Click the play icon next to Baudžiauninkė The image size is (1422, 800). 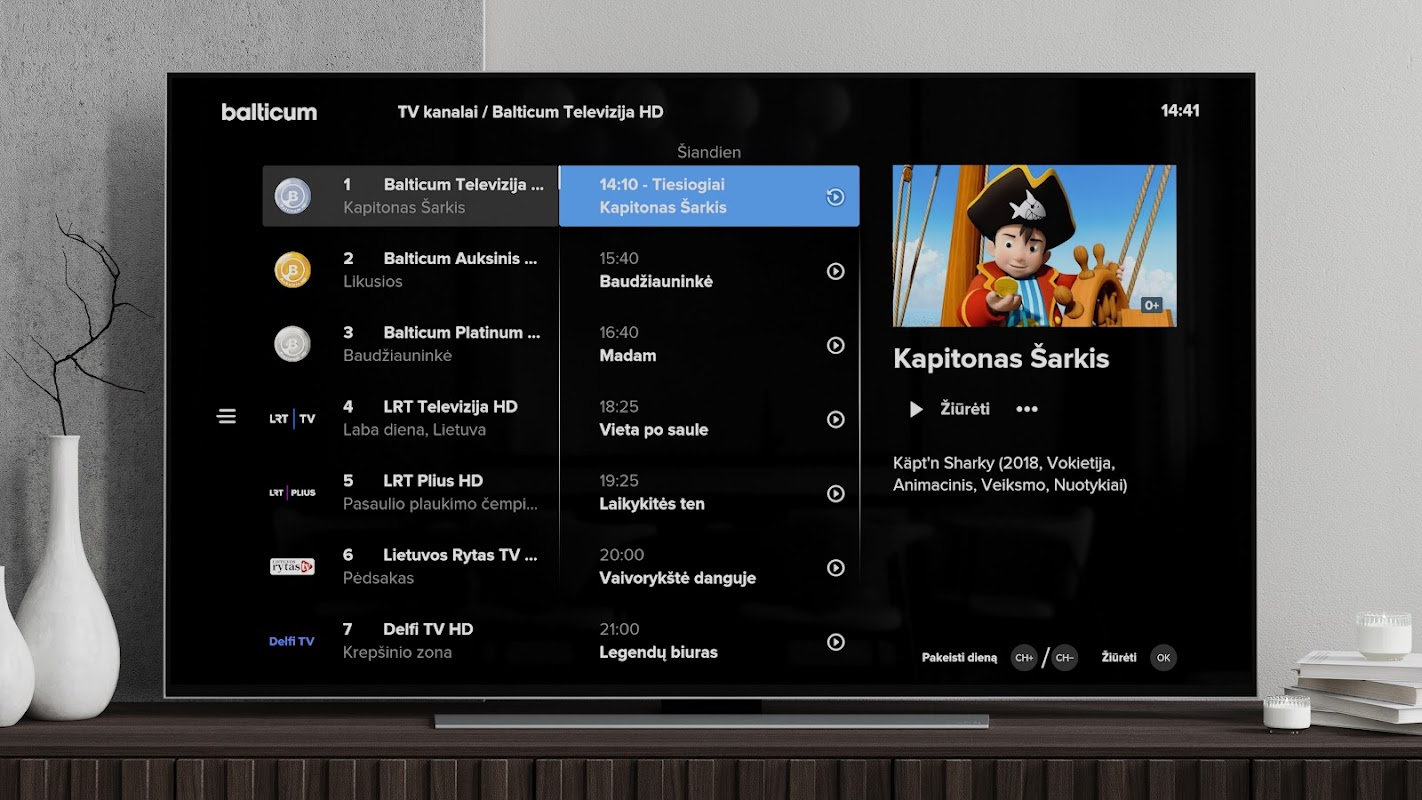coord(835,271)
